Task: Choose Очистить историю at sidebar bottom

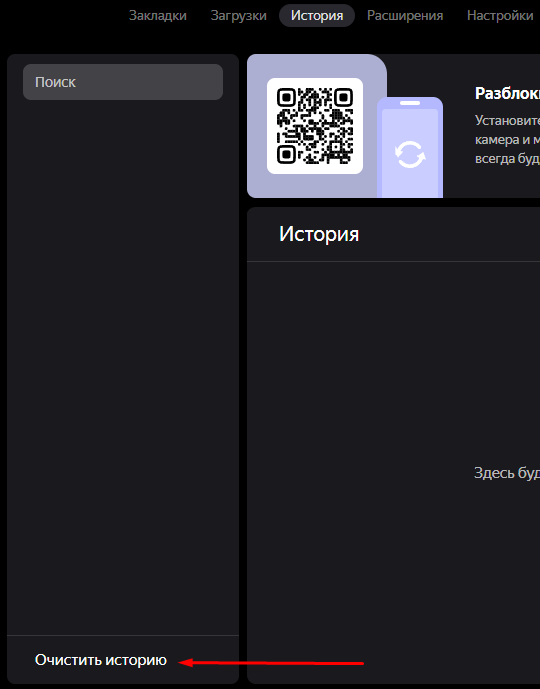Action: pyautogui.click(x=101, y=660)
